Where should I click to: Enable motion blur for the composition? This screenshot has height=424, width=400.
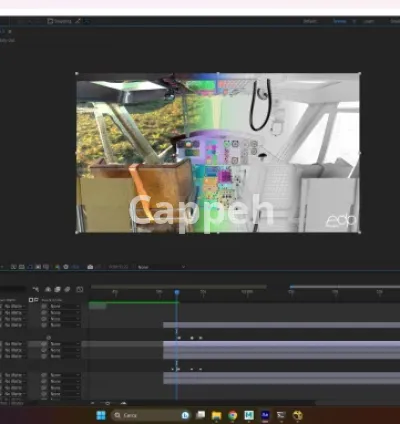tap(67, 289)
